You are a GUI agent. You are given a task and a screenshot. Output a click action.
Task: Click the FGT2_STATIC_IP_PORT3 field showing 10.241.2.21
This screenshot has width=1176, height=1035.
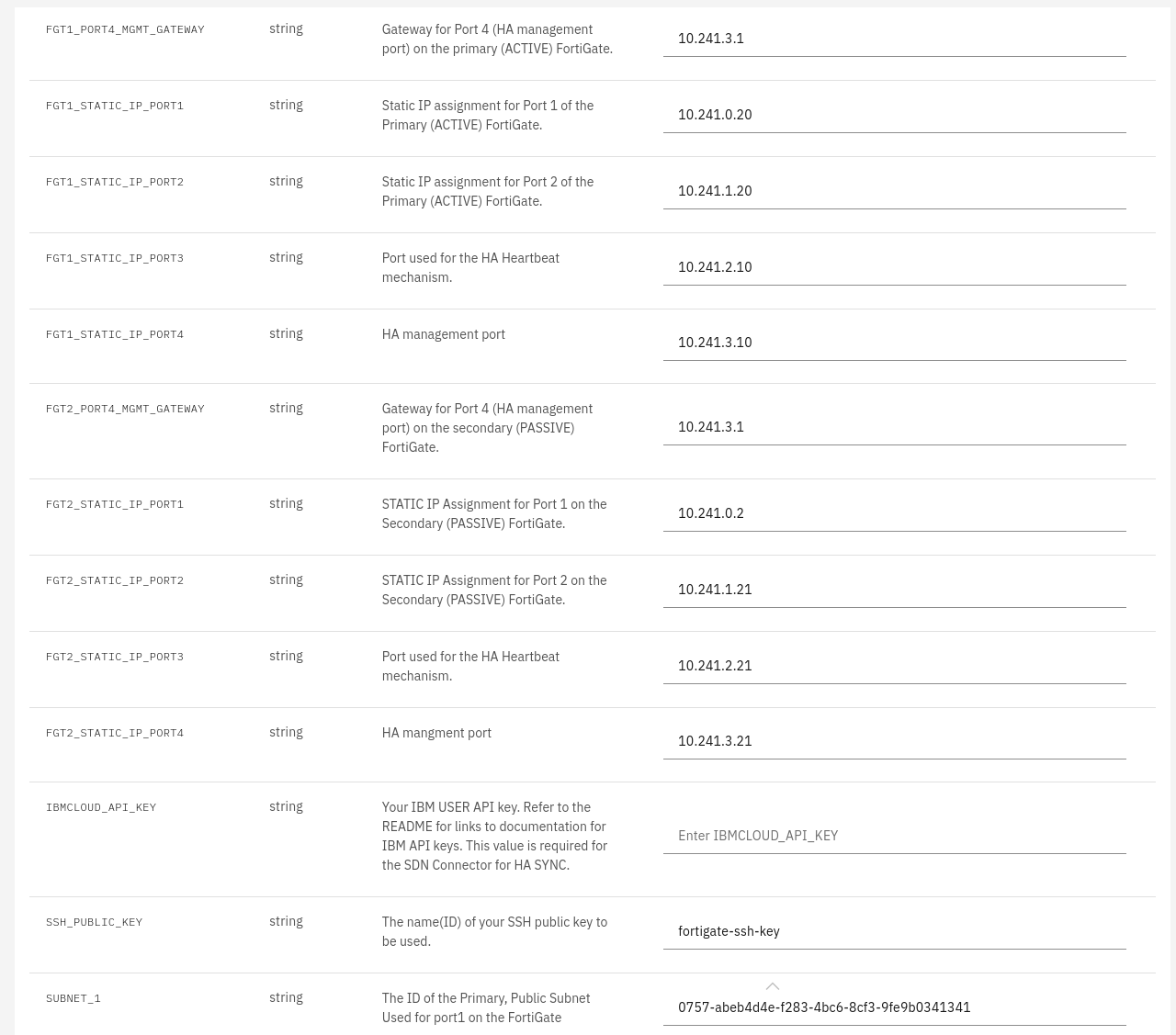tap(894, 666)
